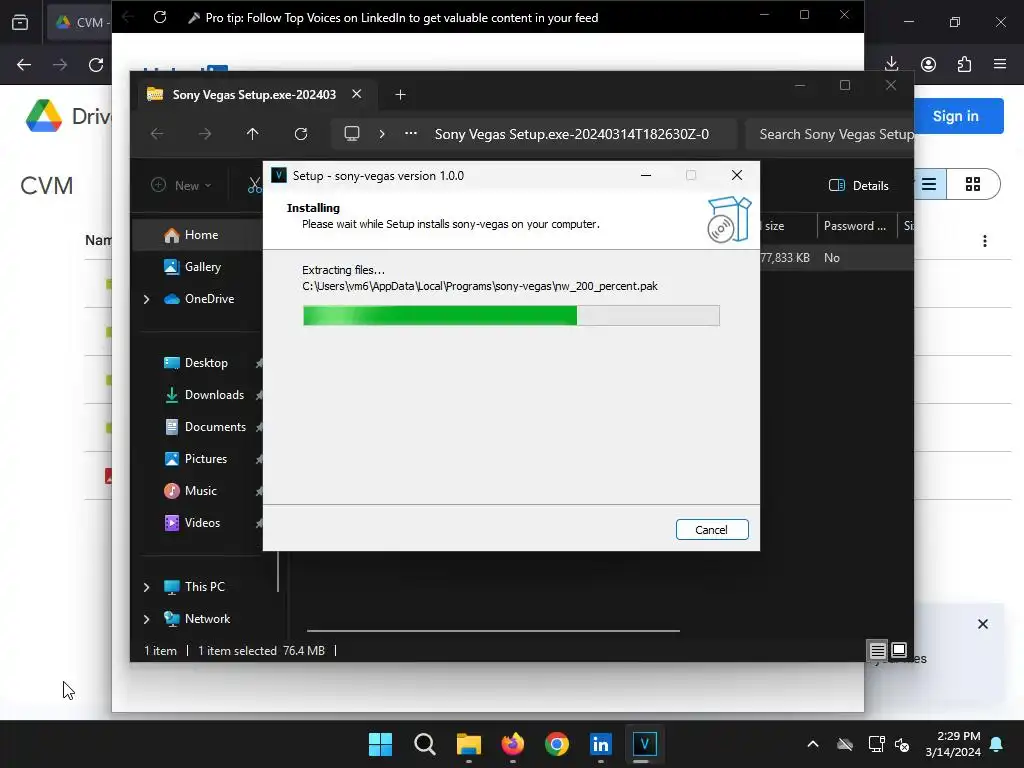Open the Drive row three-dots menu
The image size is (1024, 768).
point(985,241)
